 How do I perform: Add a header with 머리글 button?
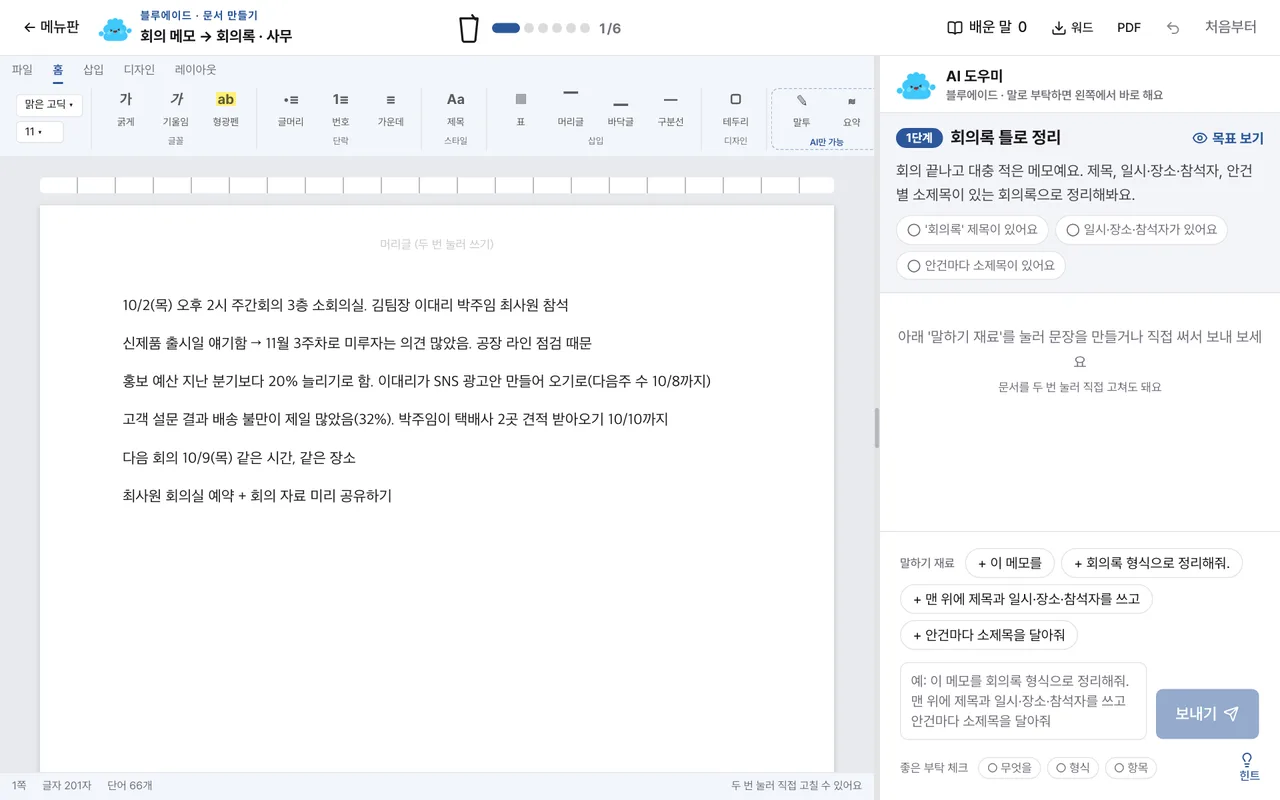571,110
